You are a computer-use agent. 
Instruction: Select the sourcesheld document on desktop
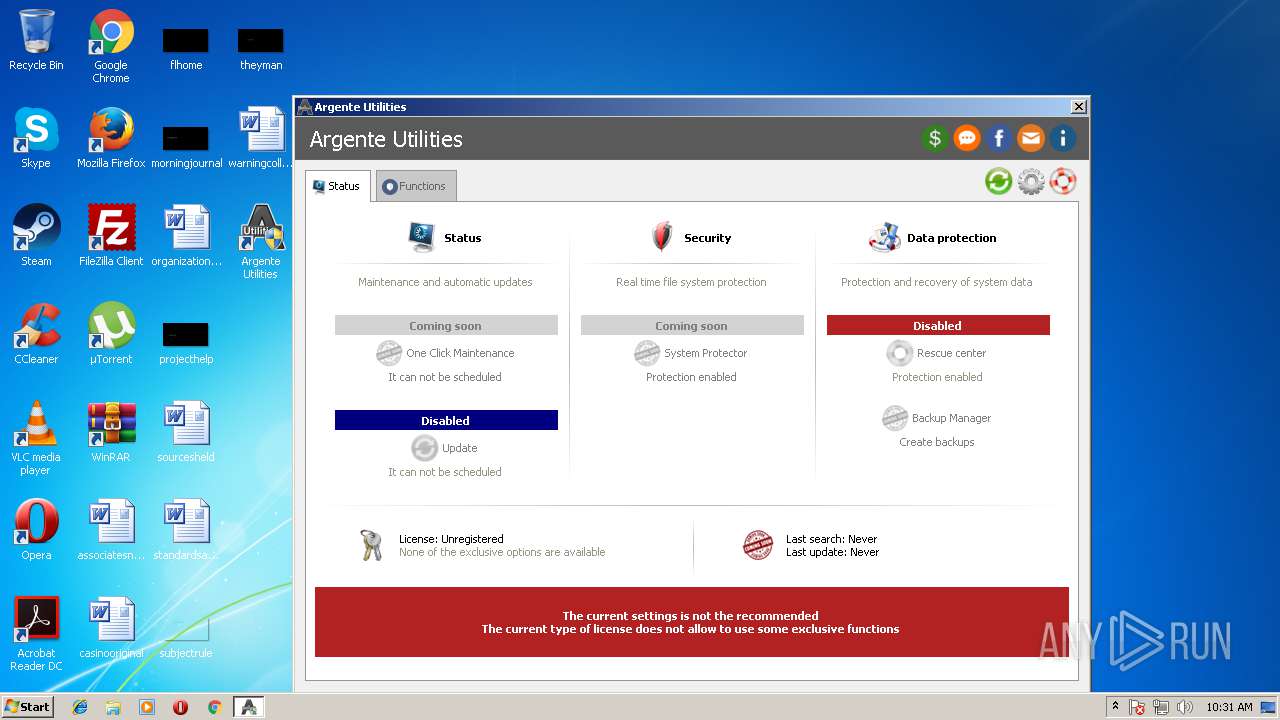point(186,432)
